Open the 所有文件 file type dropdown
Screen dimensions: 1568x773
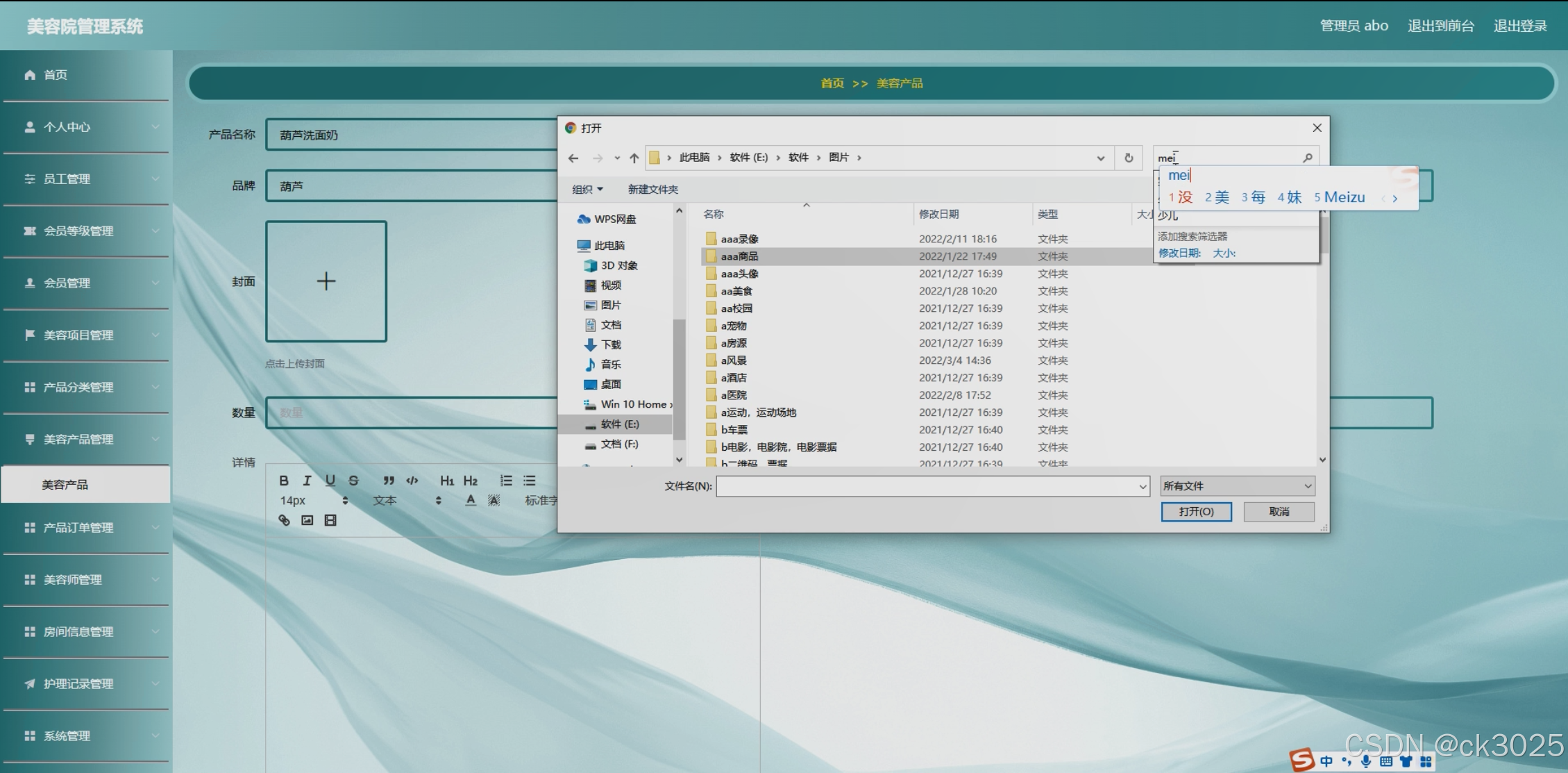point(1238,486)
